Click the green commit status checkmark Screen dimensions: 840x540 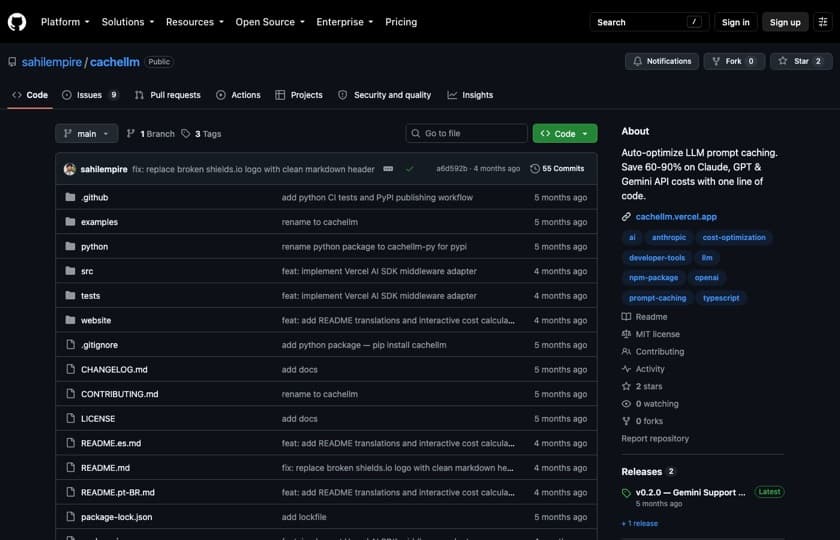coord(410,169)
